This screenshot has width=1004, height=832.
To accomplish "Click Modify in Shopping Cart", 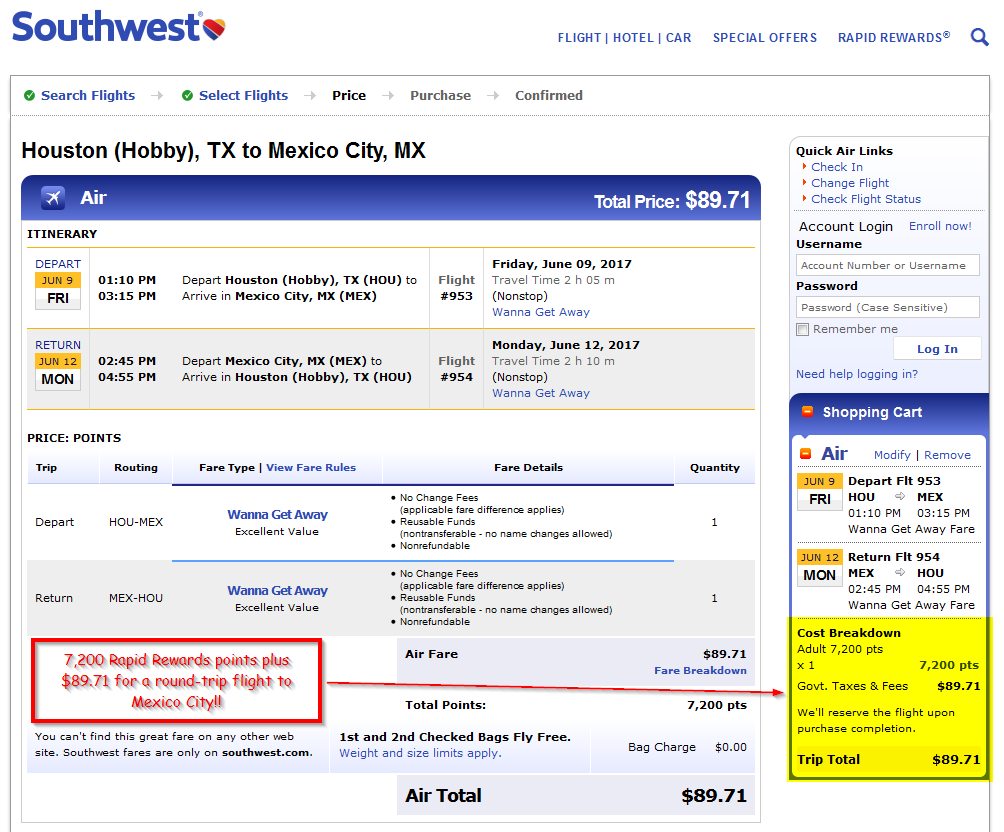I will (892, 455).
